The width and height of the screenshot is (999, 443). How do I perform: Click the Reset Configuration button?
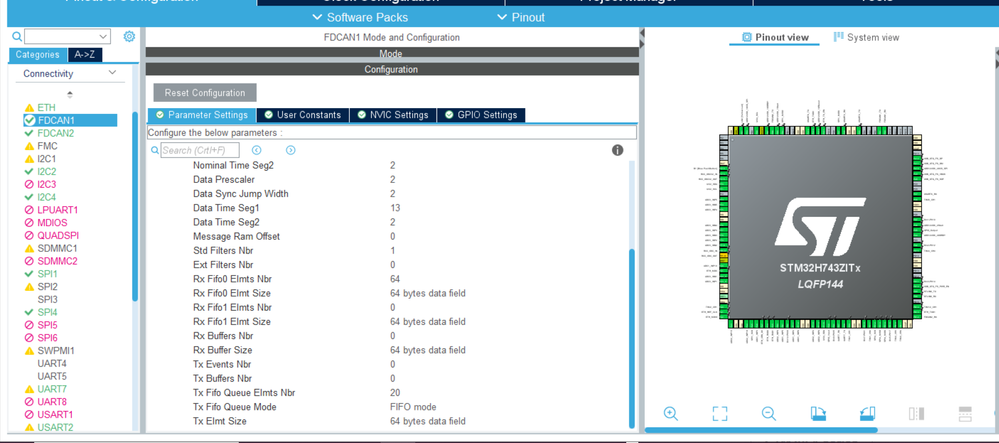pyautogui.click(x=205, y=92)
